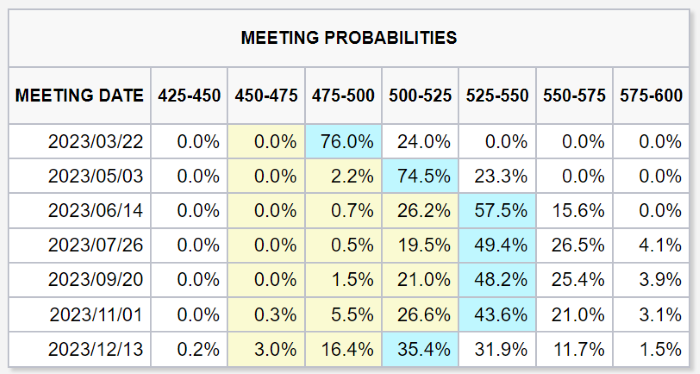Click the 35.4% highlighted December cell
700x374 pixels.
coord(421,349)
